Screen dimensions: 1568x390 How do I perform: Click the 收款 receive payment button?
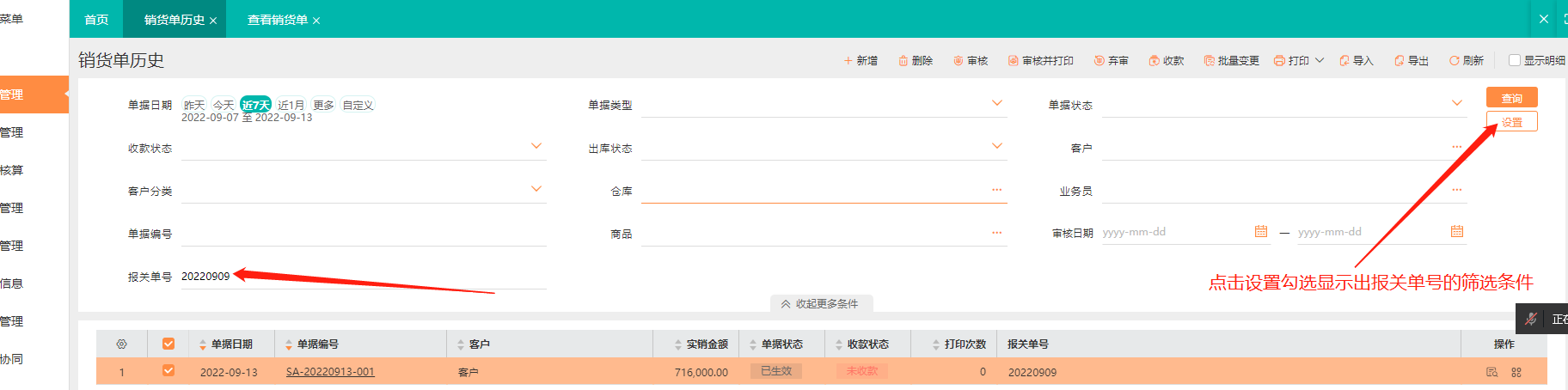point(1167,61)
